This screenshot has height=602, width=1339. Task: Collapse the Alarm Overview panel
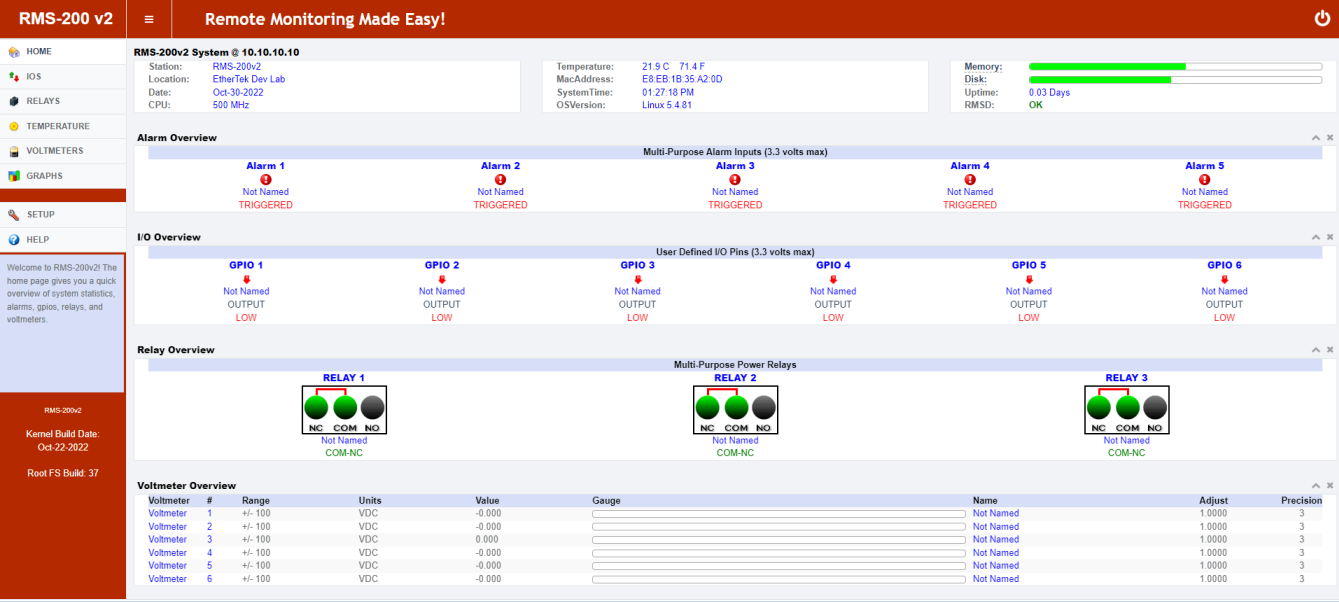coord(1315,137)
